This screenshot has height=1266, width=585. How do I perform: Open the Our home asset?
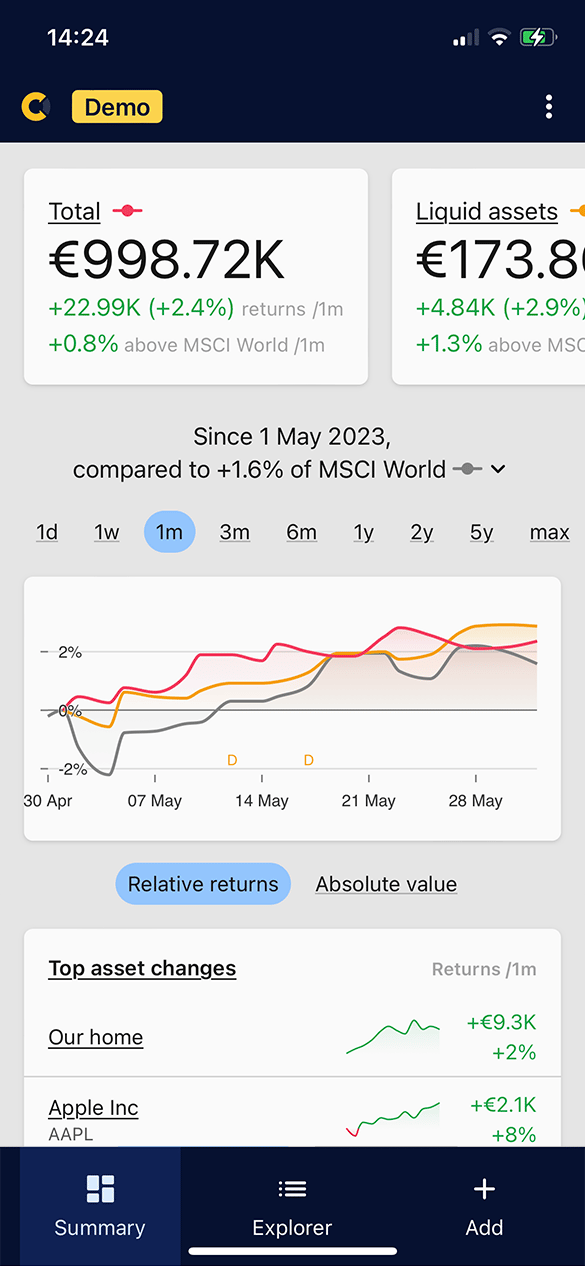click(x=96, y=1037)
